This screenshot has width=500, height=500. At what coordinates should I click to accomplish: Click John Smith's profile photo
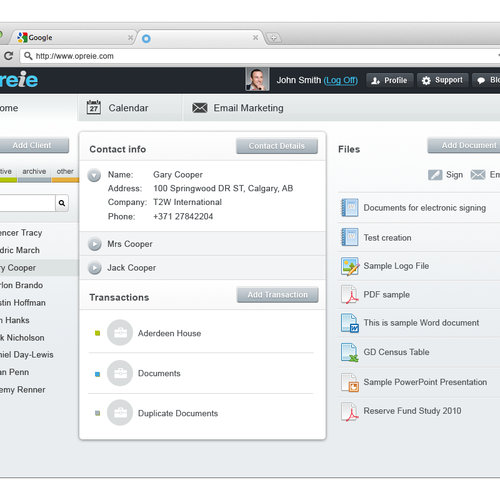[257, 79]
